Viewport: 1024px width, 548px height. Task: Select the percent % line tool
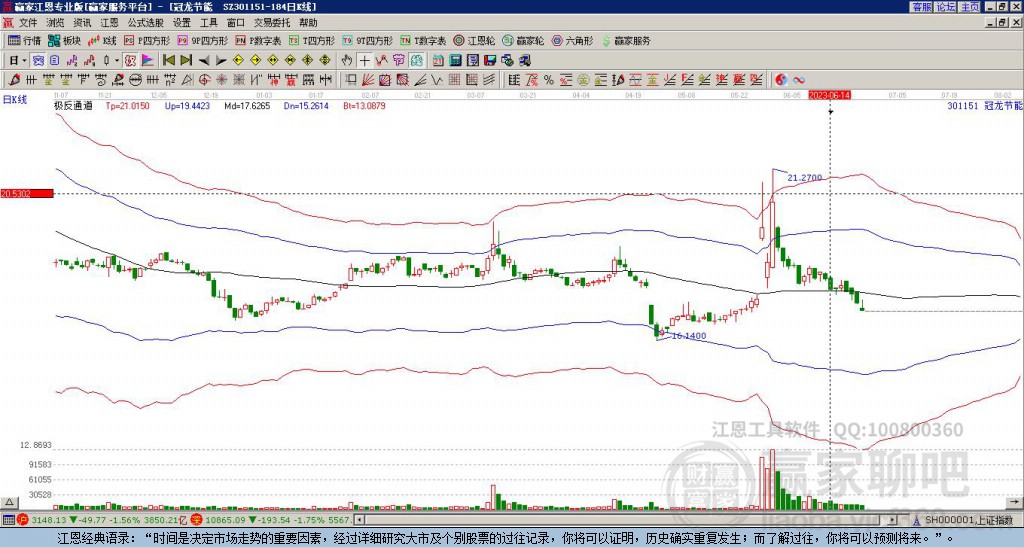coord(549,80)
